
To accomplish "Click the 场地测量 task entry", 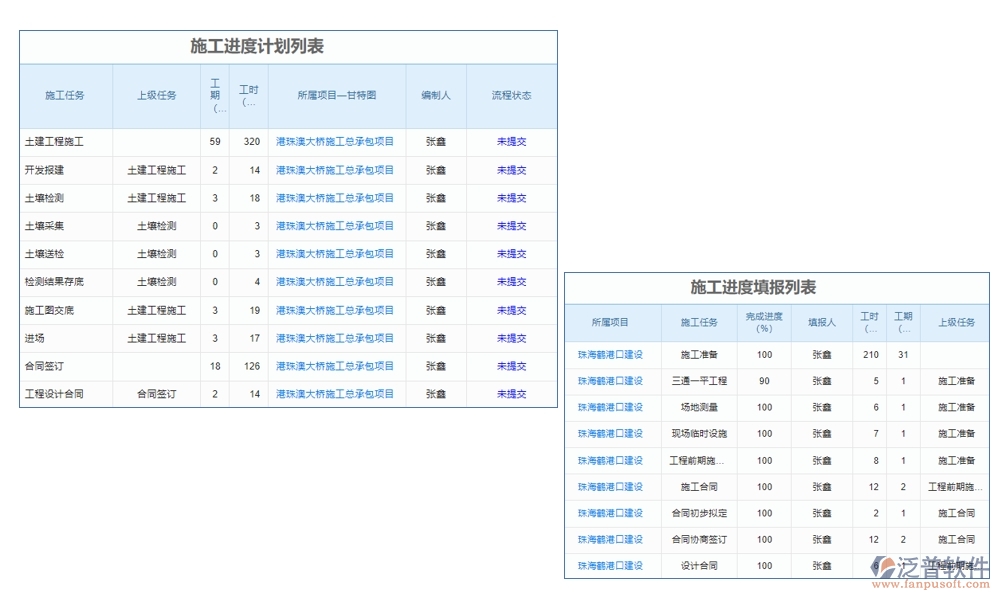I will coord(698,407).
